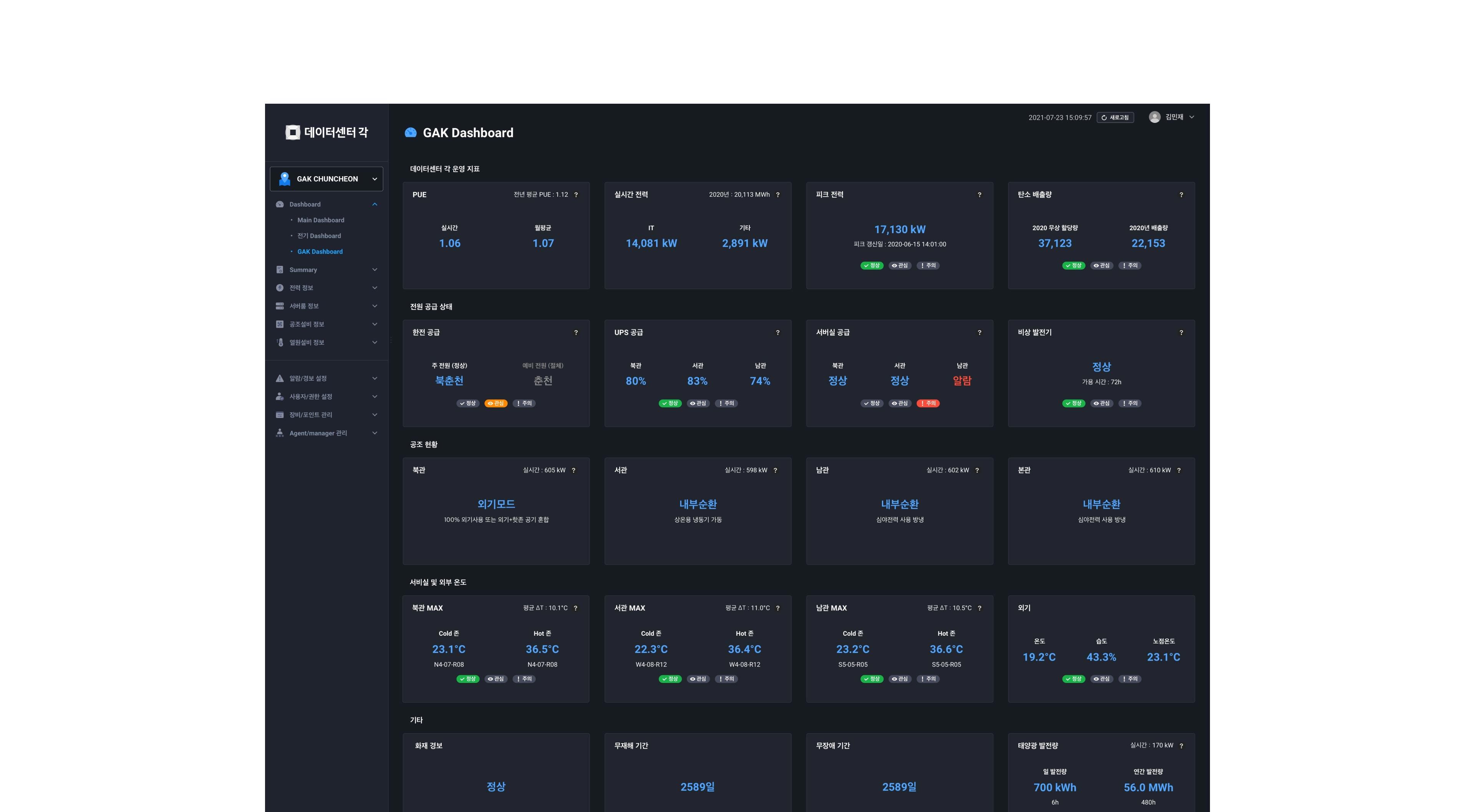This screenshot has width=1475, height=812.
Task: Open help icon on PUE card
Action: [x=576, y=195]
